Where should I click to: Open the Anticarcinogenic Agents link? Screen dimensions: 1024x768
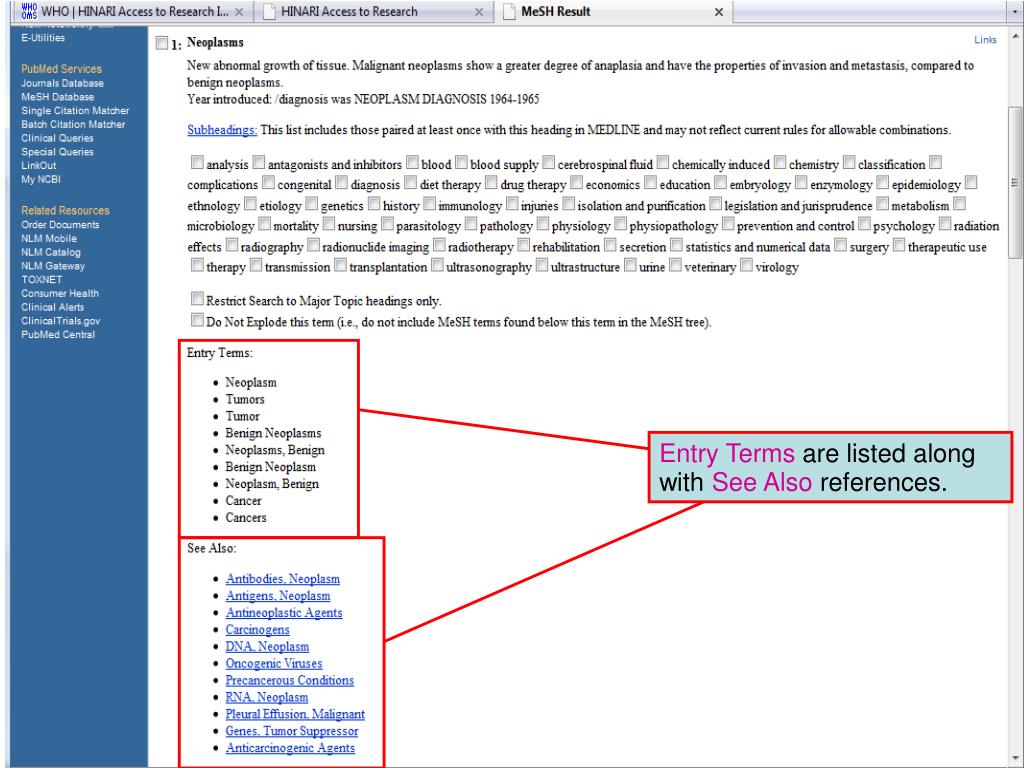(290, 748)
